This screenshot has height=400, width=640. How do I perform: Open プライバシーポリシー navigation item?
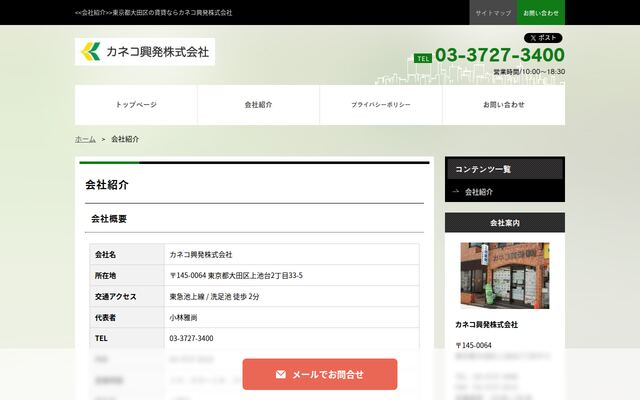pos(381,105)
